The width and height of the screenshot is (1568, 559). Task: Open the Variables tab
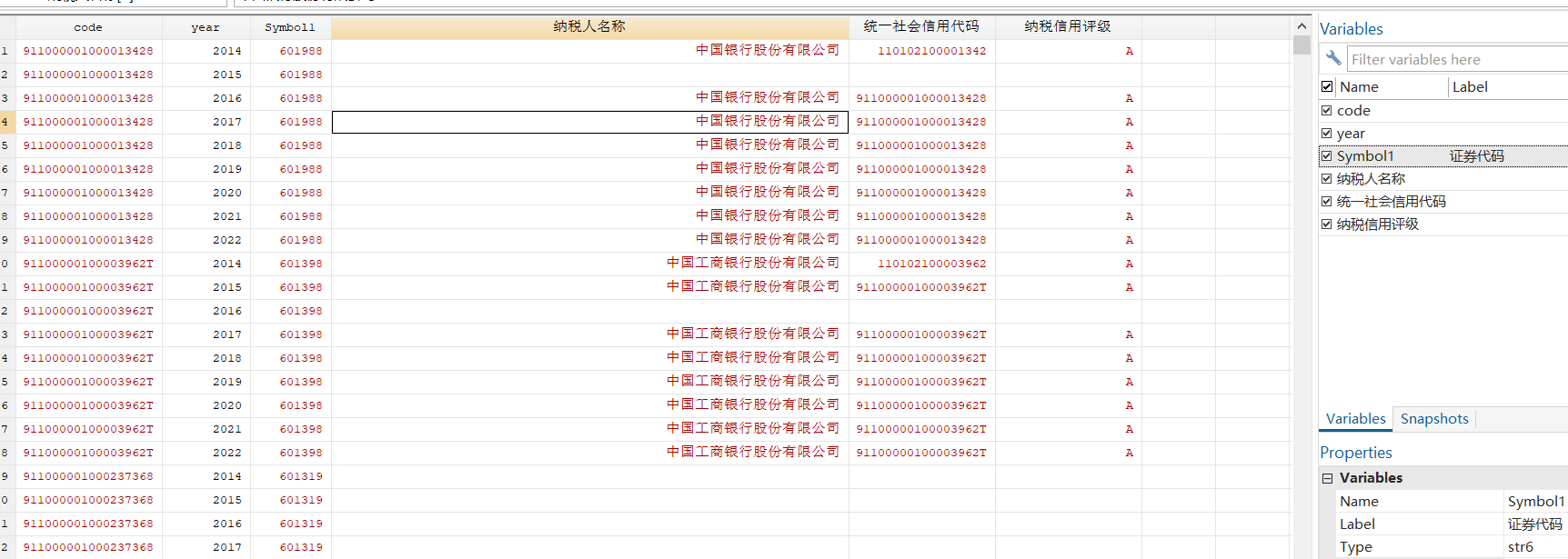[1355, 419]
